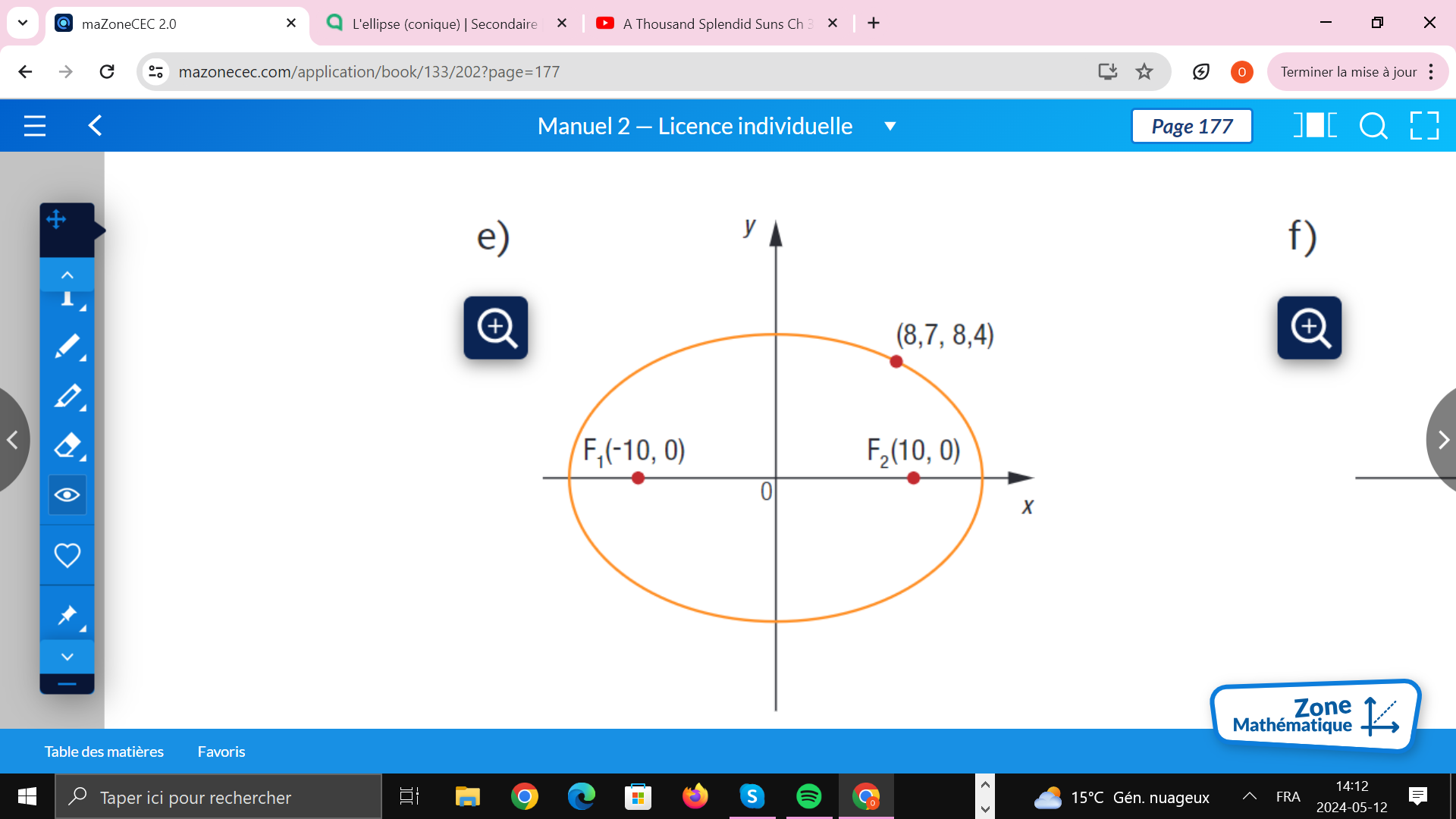The width and height of the screenshot is (1456, 819).
Task: Open Favoris tab
Action: (221, 752)
